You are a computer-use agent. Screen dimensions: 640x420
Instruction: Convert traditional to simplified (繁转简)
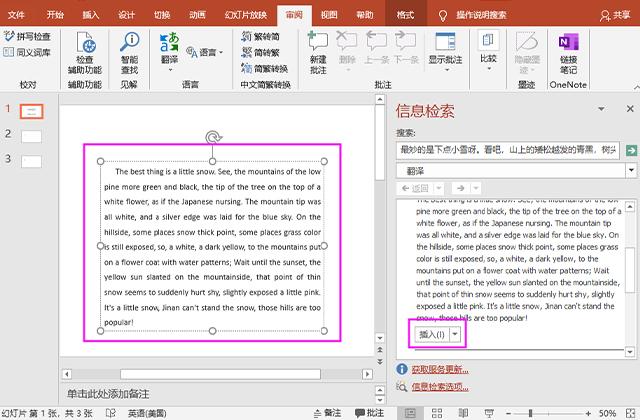260,36
